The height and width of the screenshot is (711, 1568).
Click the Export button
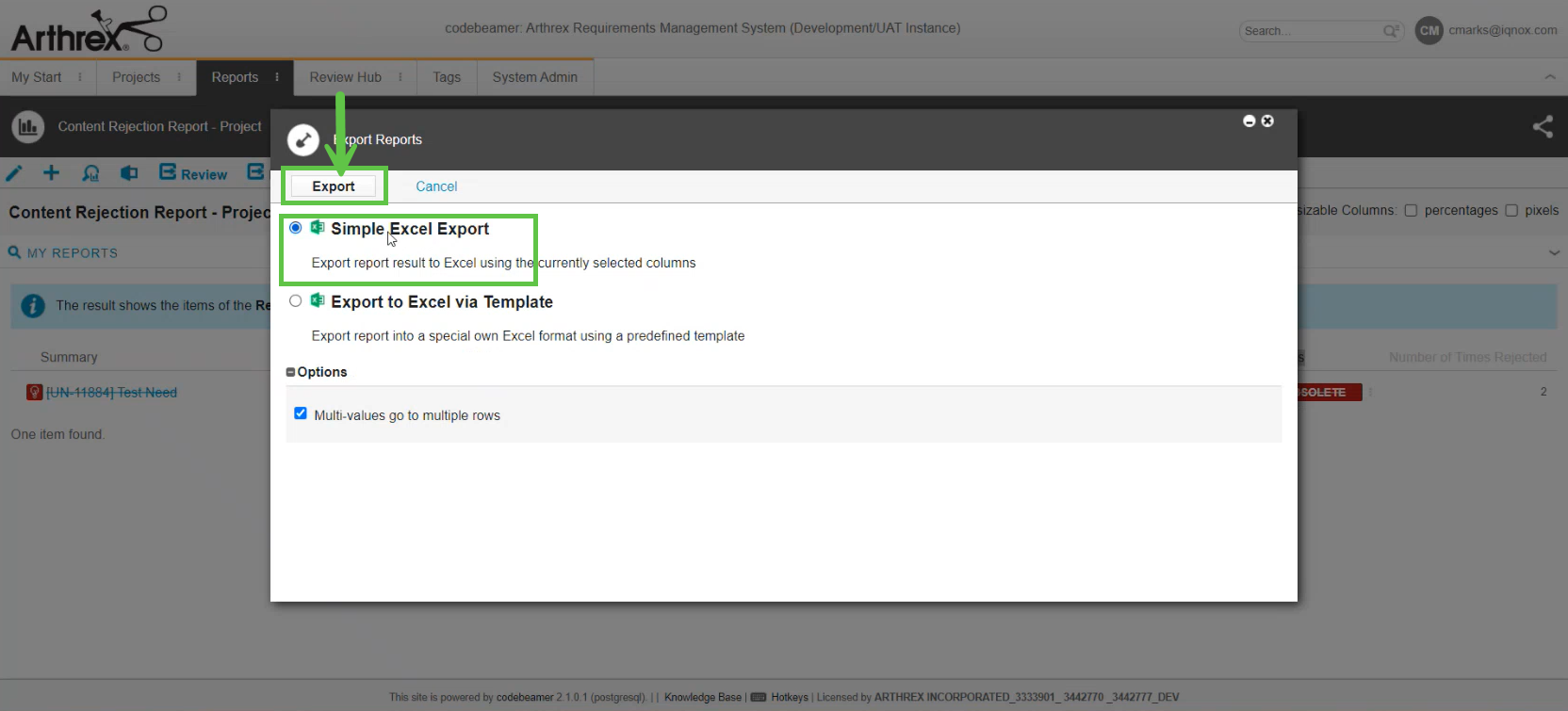(x=334, y=186)
